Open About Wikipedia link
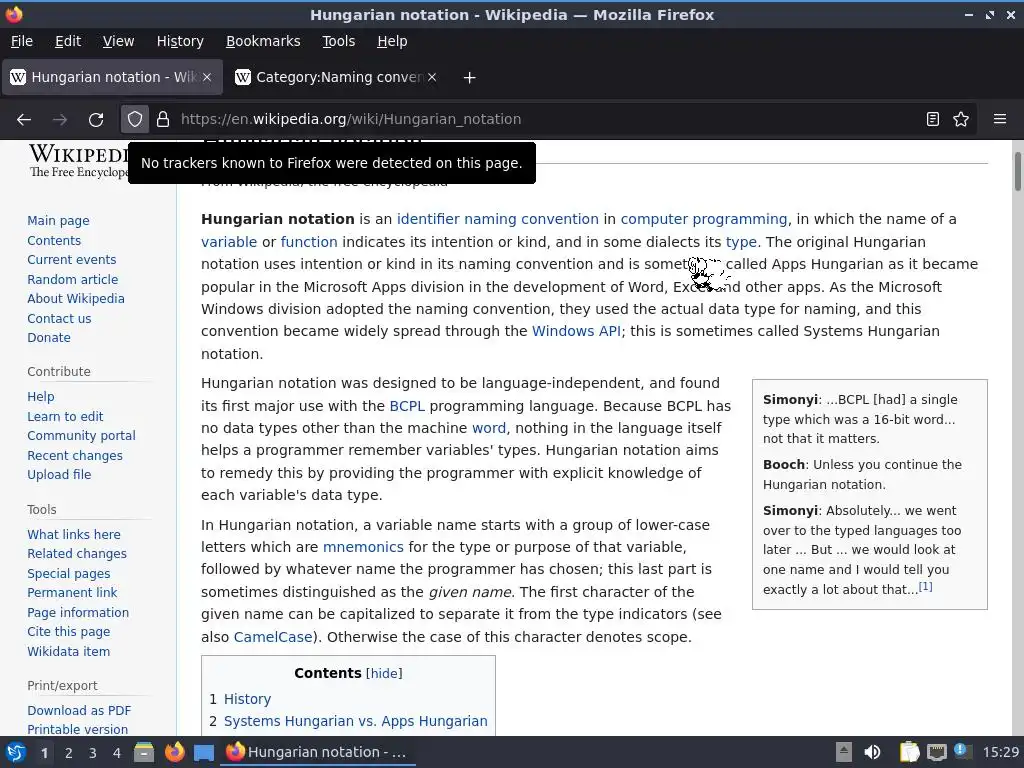This screenshot has height=768, width=1024. tap(76, 298)
